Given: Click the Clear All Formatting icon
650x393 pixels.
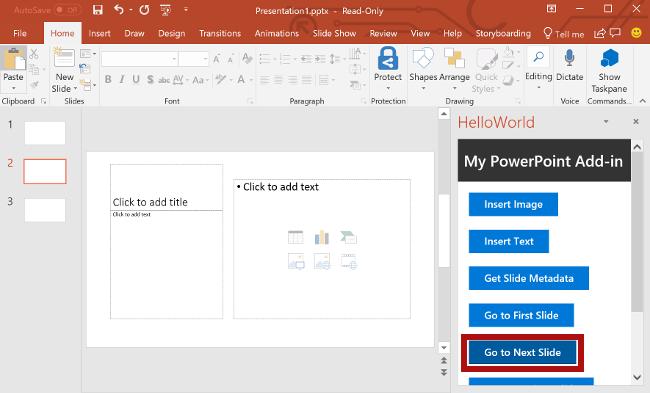Looking at the screenshot, I should 247,58.
